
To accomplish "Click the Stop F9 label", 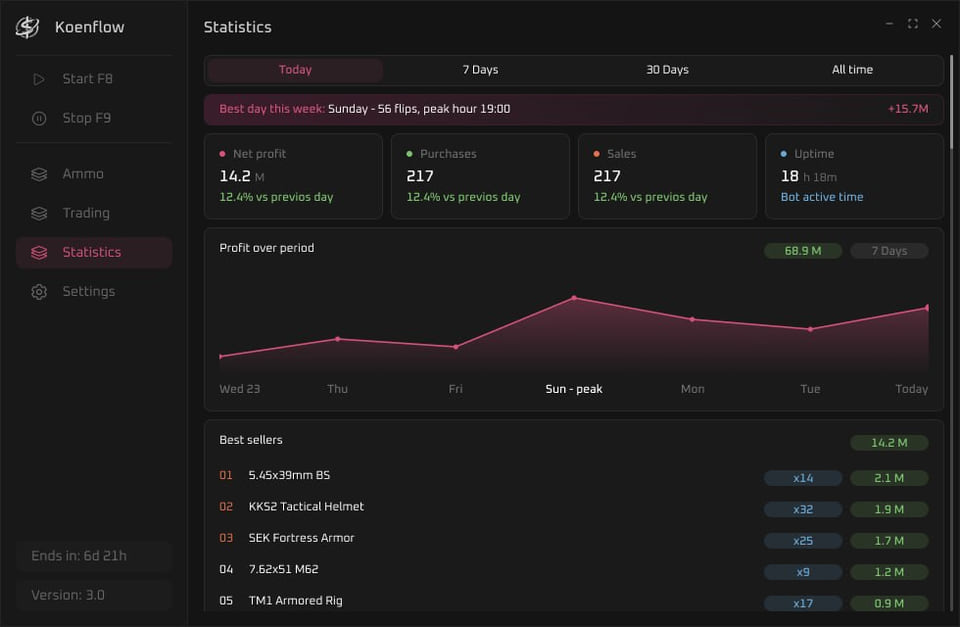I will pos(86,118).
